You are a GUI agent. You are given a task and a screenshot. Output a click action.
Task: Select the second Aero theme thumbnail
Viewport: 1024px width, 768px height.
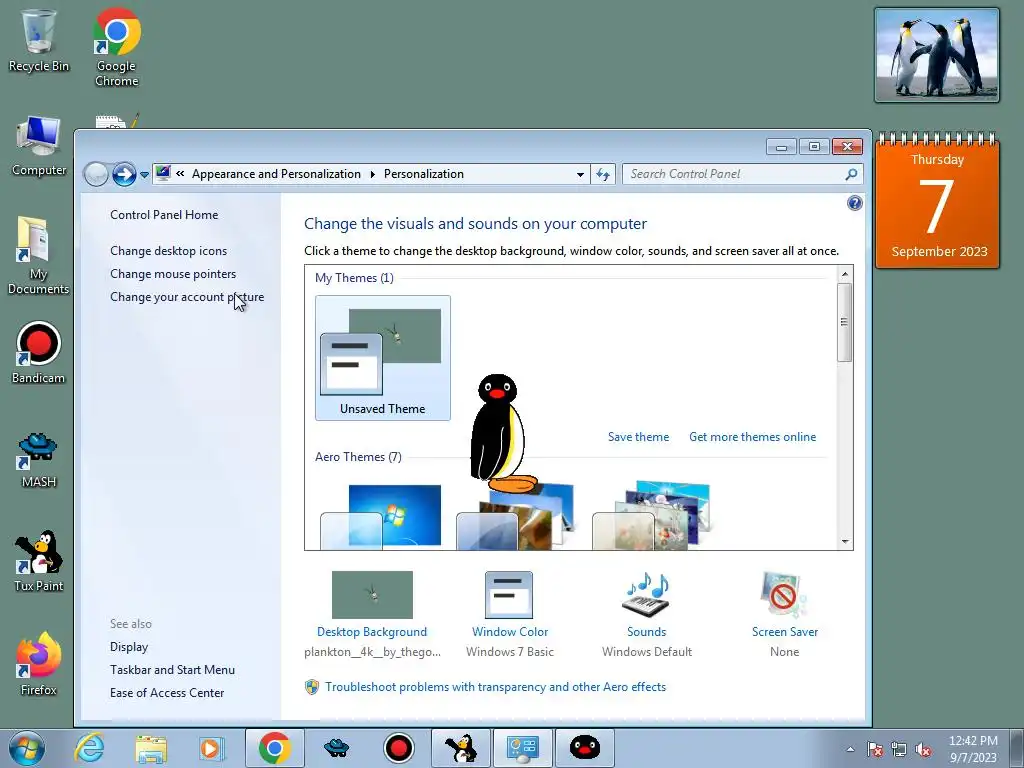coord(517,517)
